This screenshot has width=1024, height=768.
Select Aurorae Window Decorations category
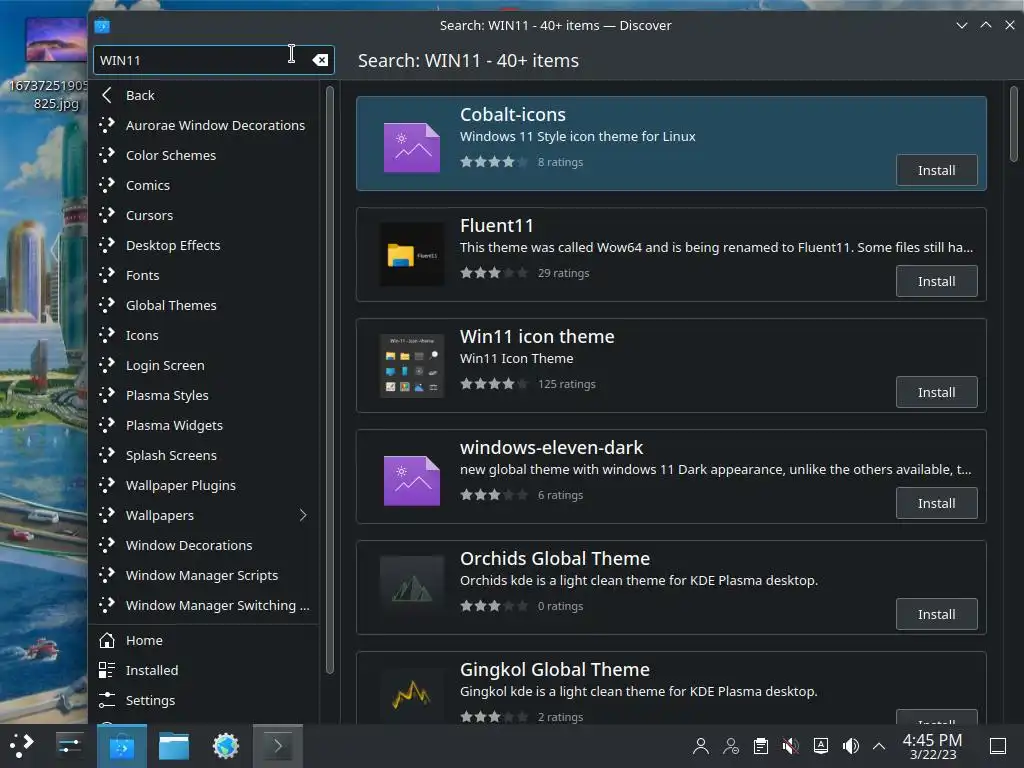click(x=205, y=125)
